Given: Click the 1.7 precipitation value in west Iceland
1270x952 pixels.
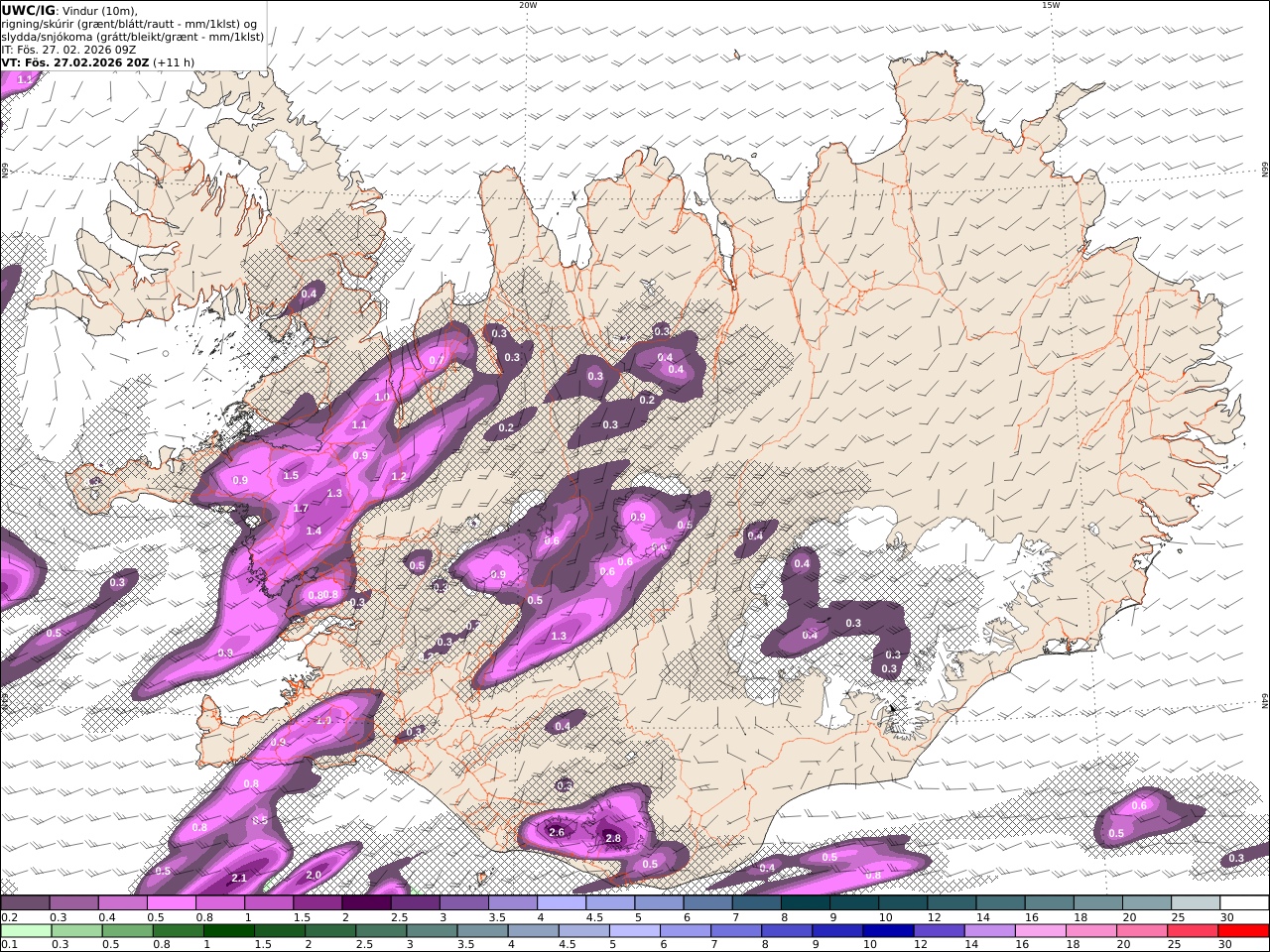Looking at the screenshot, I should (302, 508).
